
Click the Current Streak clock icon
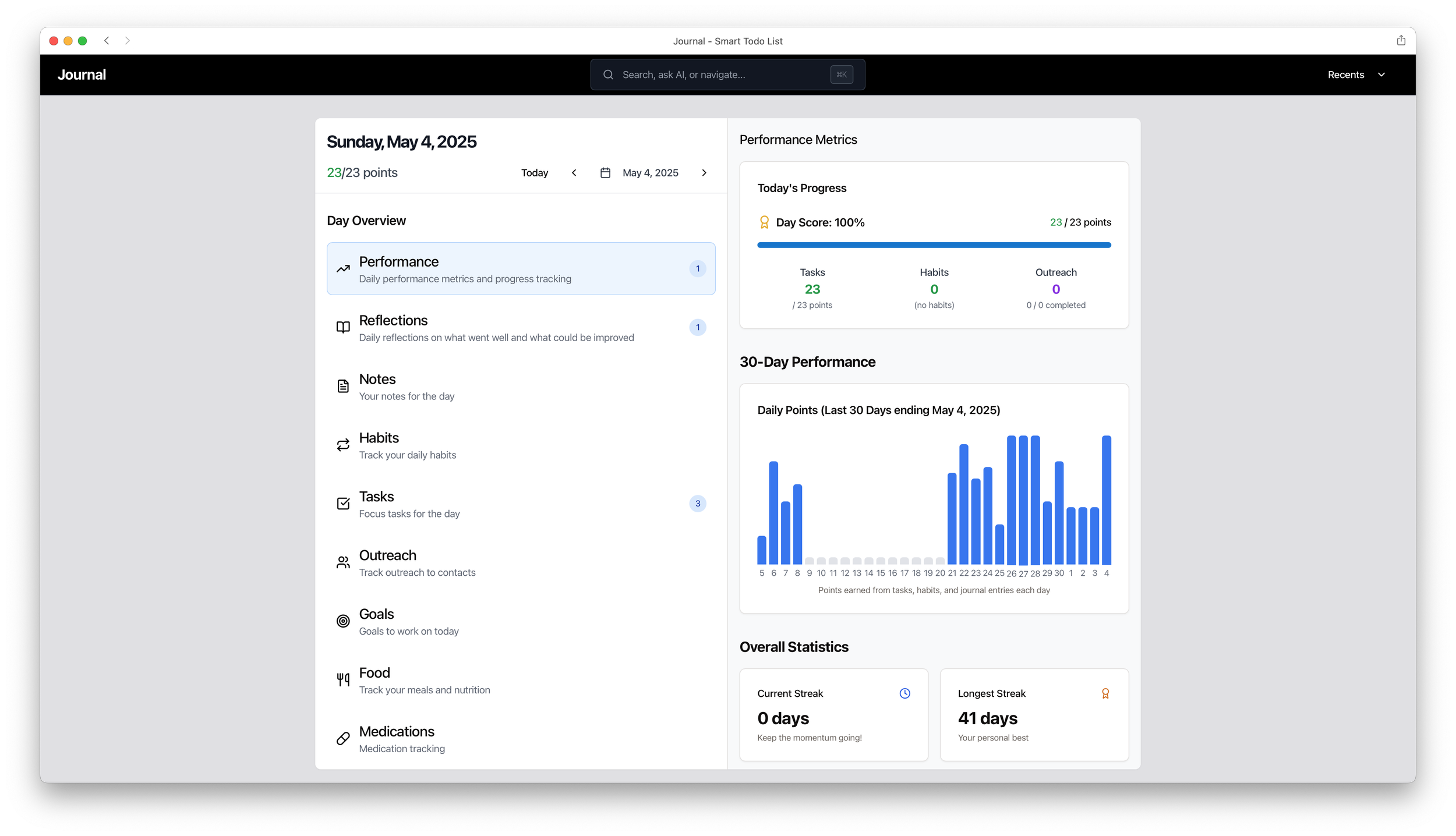[x=904, y=693]
